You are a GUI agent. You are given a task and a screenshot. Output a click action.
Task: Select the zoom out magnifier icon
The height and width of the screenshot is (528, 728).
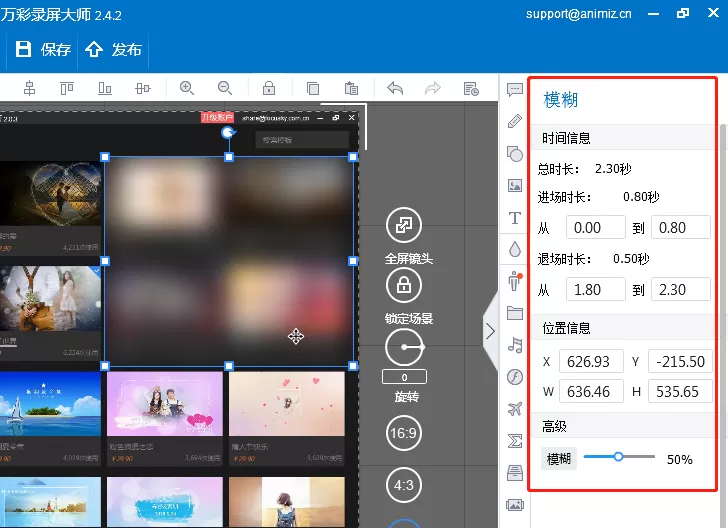225,88
